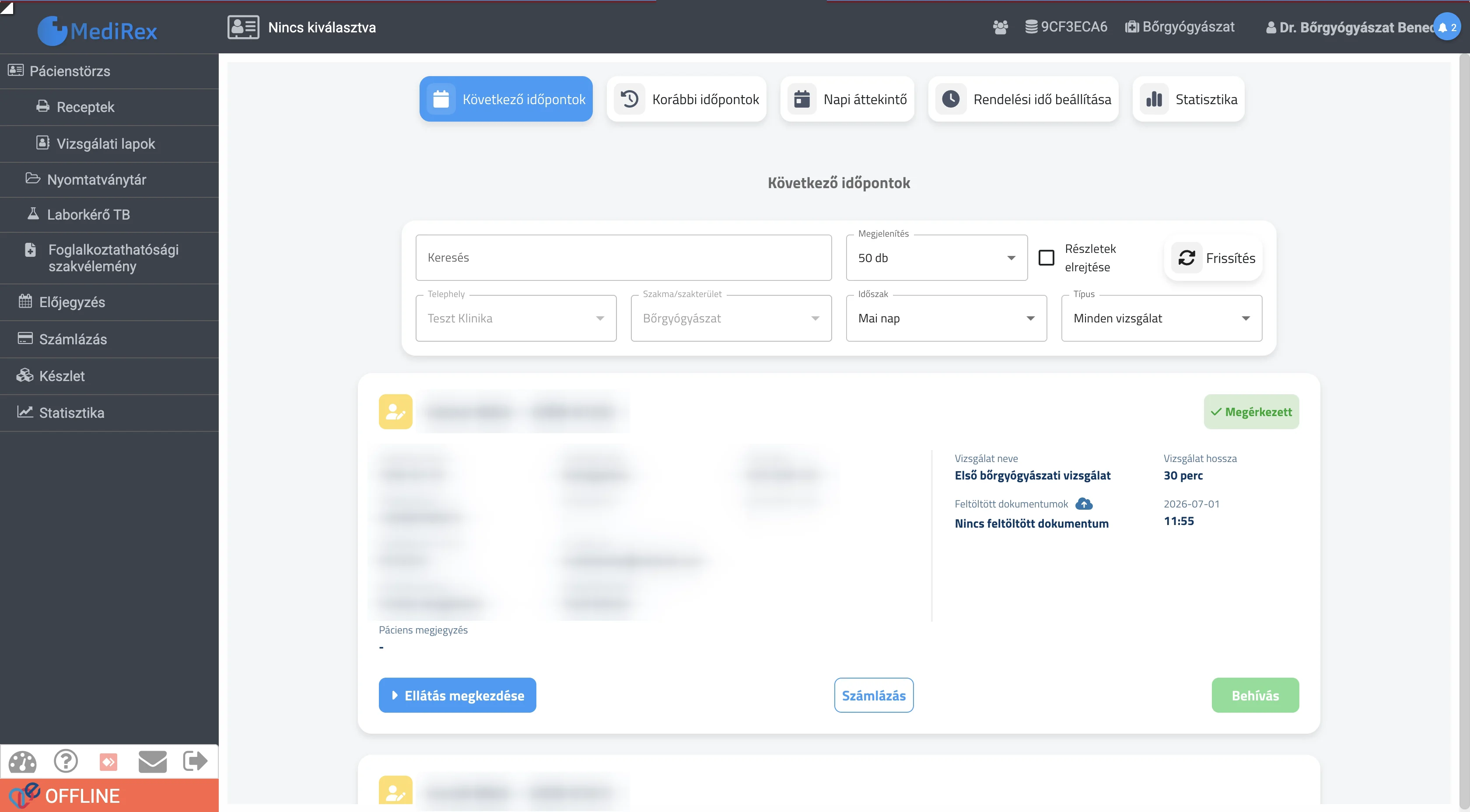Click into the Keresés search field
Screen dimensions: 1470x812
(x=623, y=258)
